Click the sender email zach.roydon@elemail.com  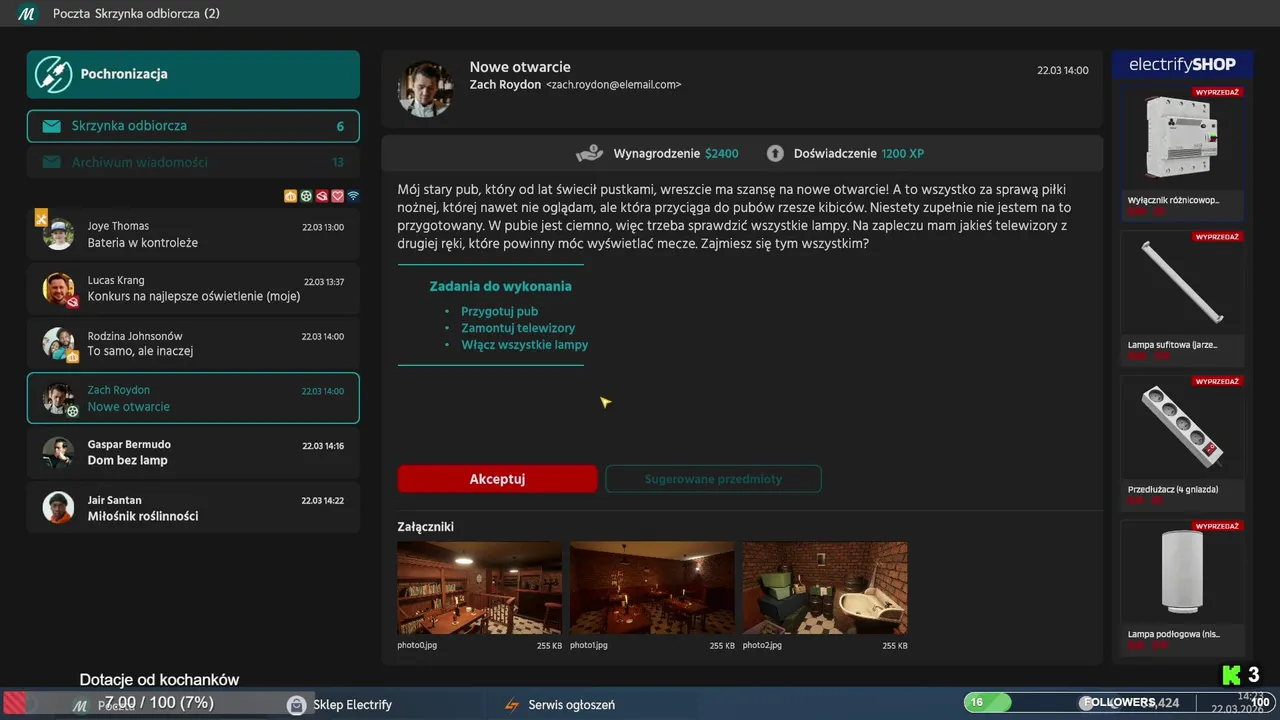coord(613,85)
